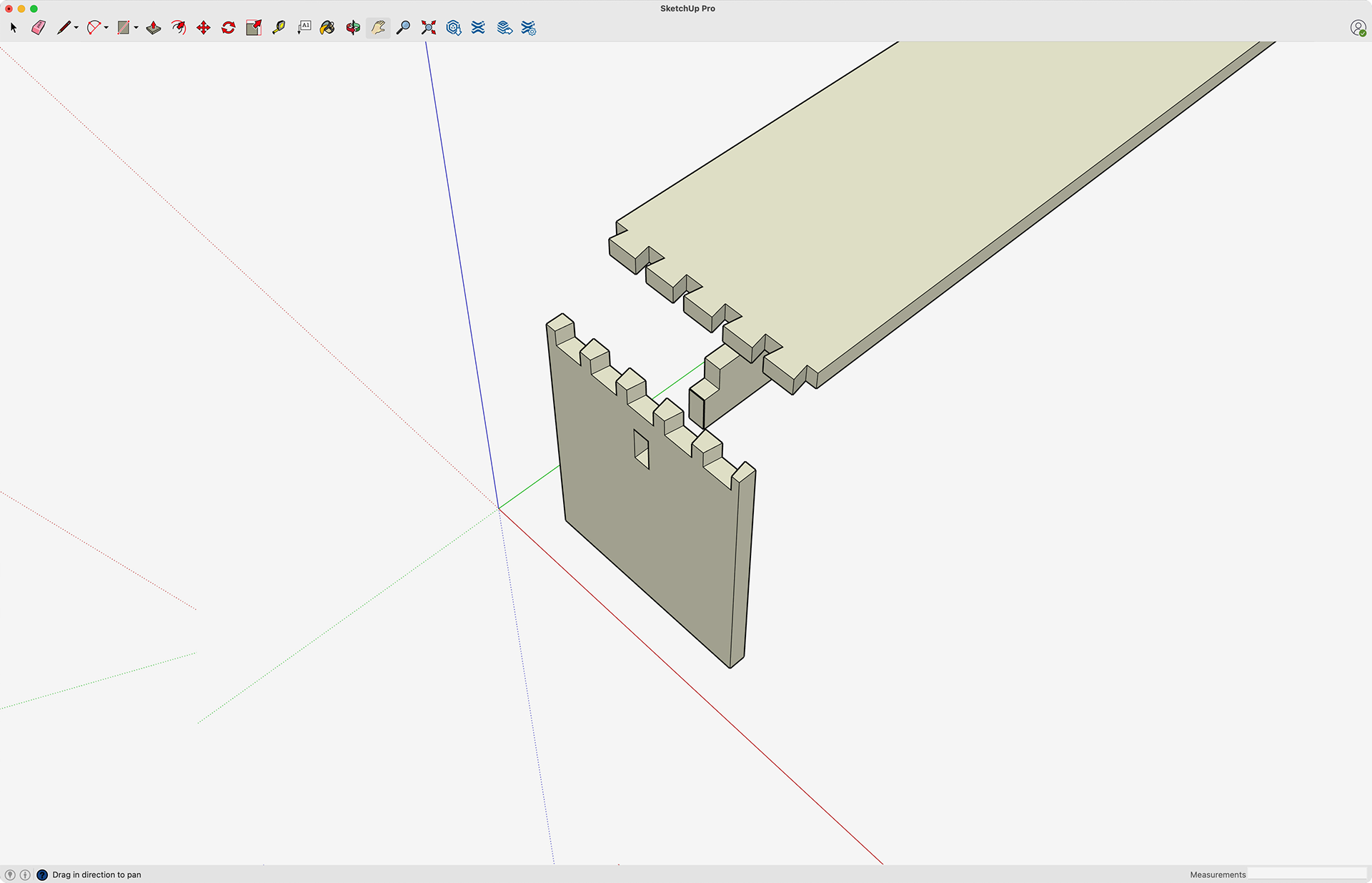Activate the Paint Bucket tool
1372x883 pixels.
click(327, 28)
